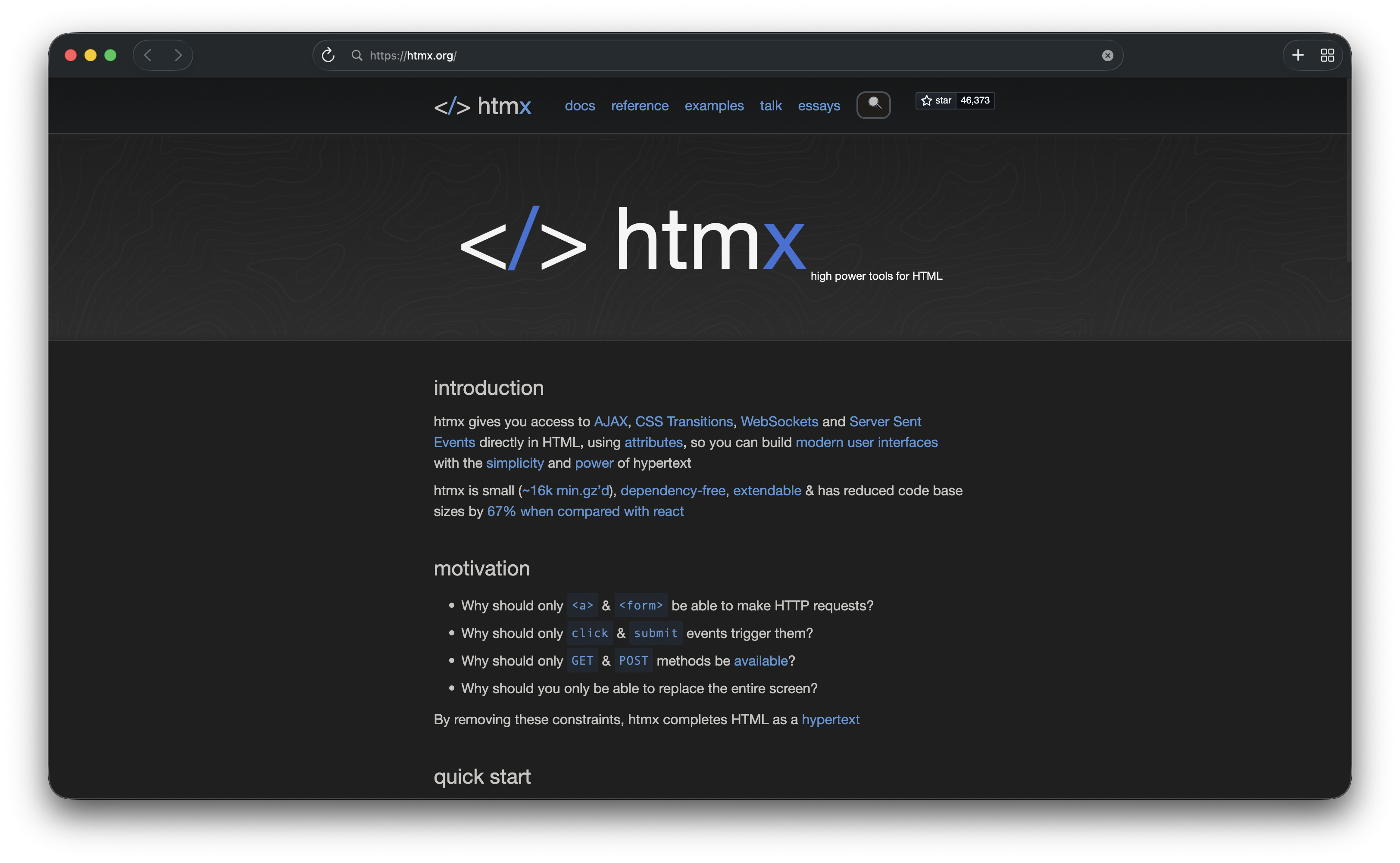This screenshot has height=863, width=1400.
Task: Click the 46,373 star count
Action: [x=975, y=100]
